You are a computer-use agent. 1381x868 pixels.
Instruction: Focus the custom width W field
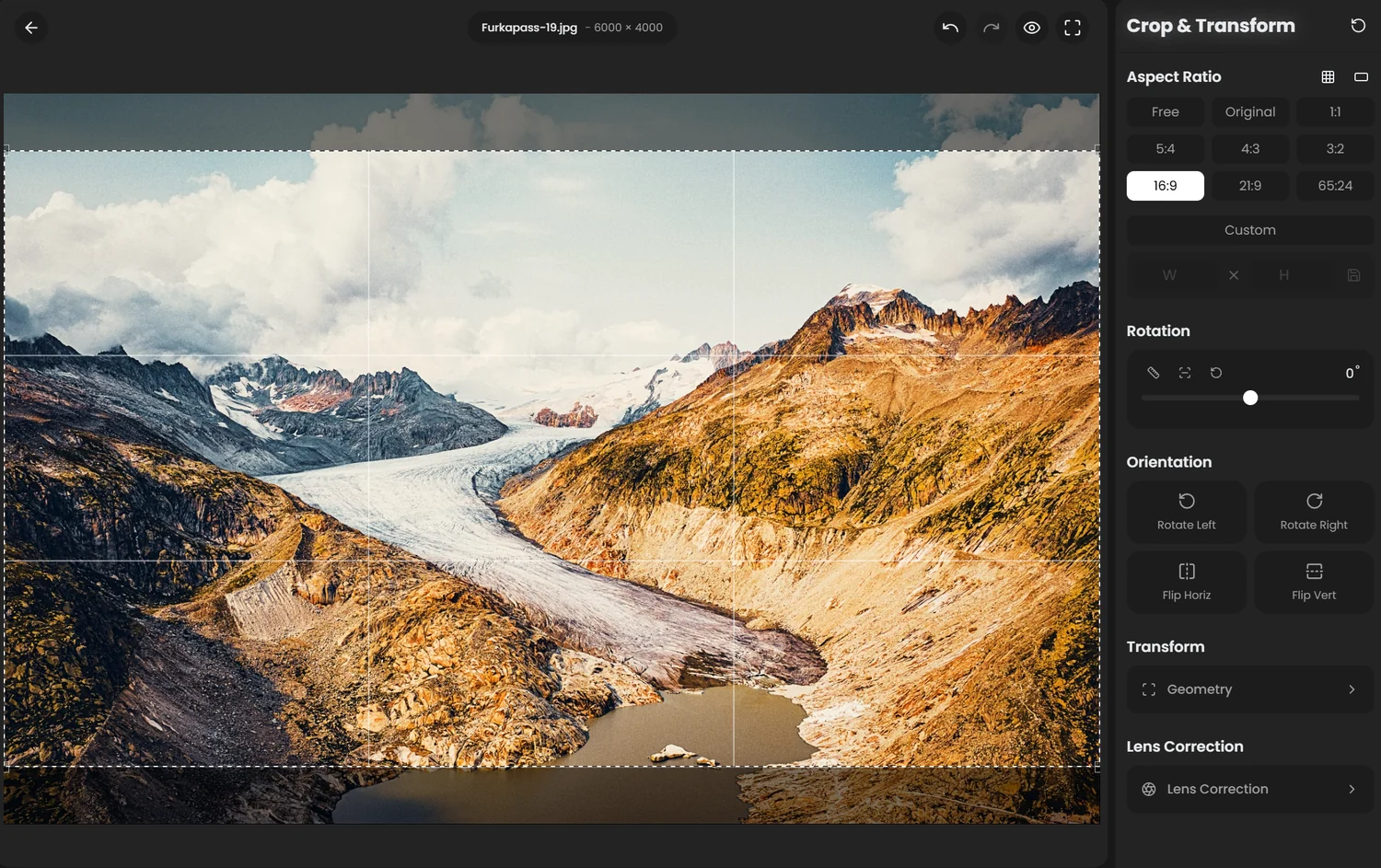point(1169,275)
